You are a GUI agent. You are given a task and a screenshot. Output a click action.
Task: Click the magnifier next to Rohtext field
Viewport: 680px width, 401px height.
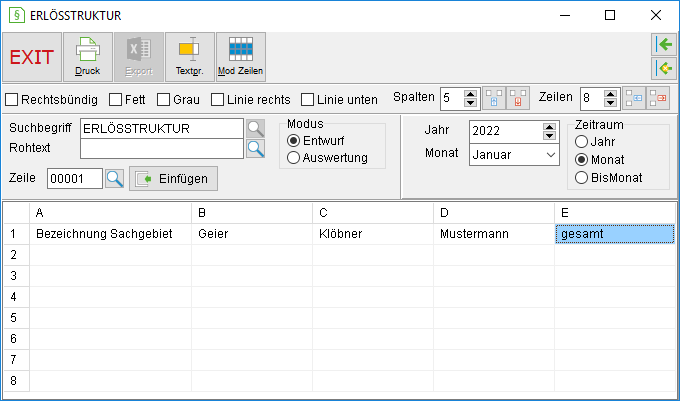(x=255, y=149)
